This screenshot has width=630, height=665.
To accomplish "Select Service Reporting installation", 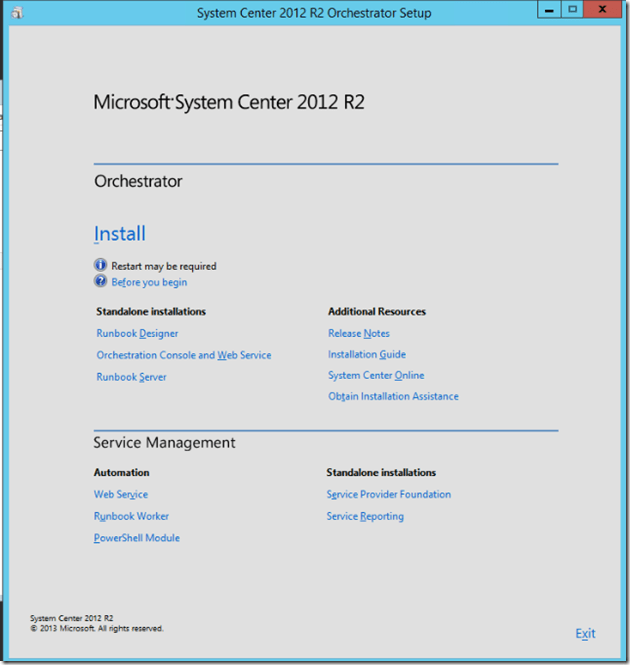I will pos(365,517).
